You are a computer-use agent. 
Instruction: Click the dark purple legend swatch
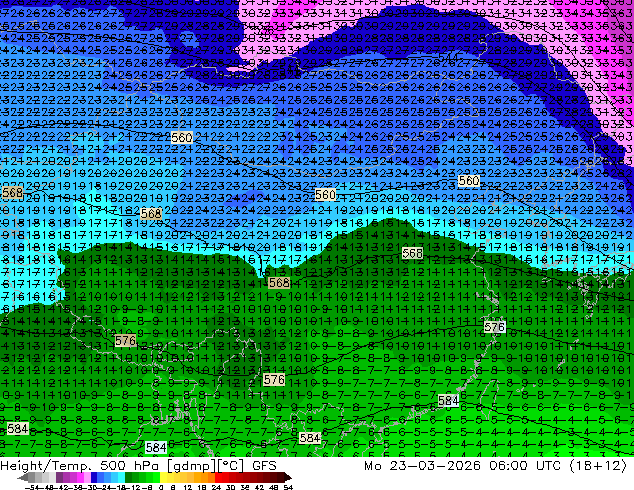tap(59, 477)
